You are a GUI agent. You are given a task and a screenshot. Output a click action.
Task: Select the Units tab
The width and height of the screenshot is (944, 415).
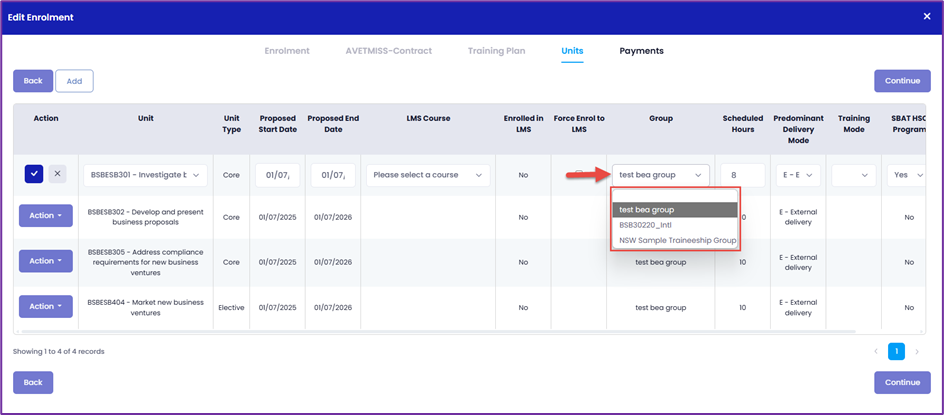(x=572, y=51)
